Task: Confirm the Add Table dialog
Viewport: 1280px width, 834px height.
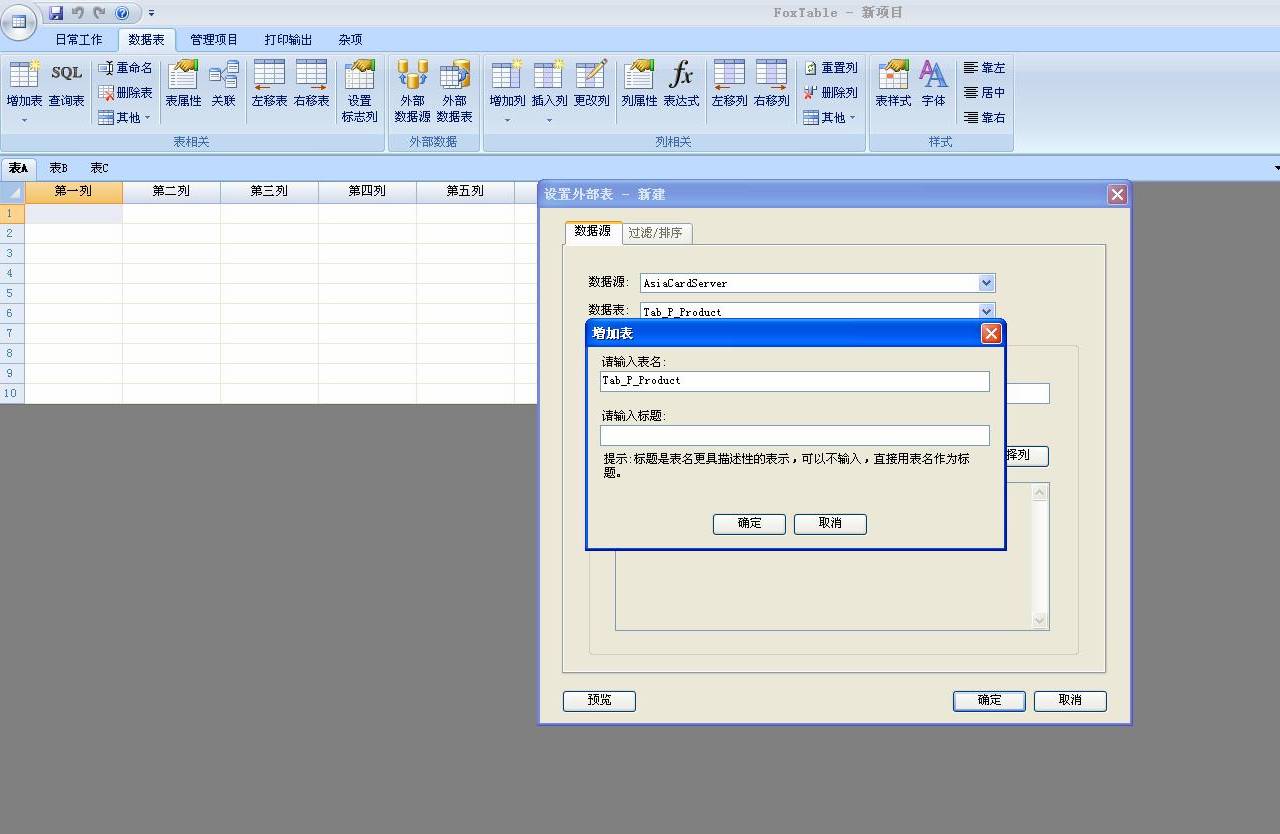Action: tap(749, 523)
